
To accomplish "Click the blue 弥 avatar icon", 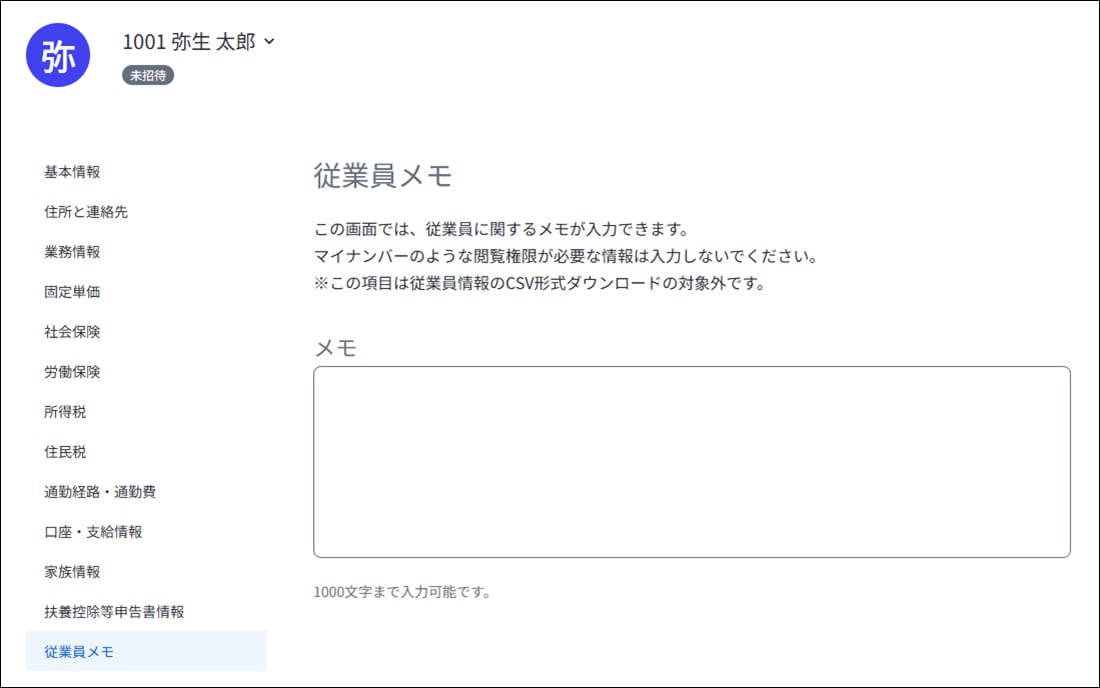I will (58, 56).
